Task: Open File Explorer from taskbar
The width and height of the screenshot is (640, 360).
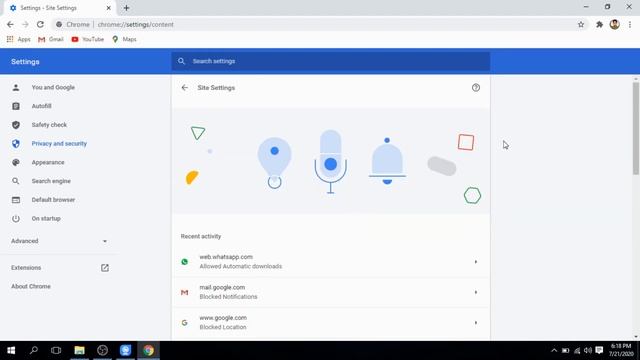Action: (x=79, y=350)
